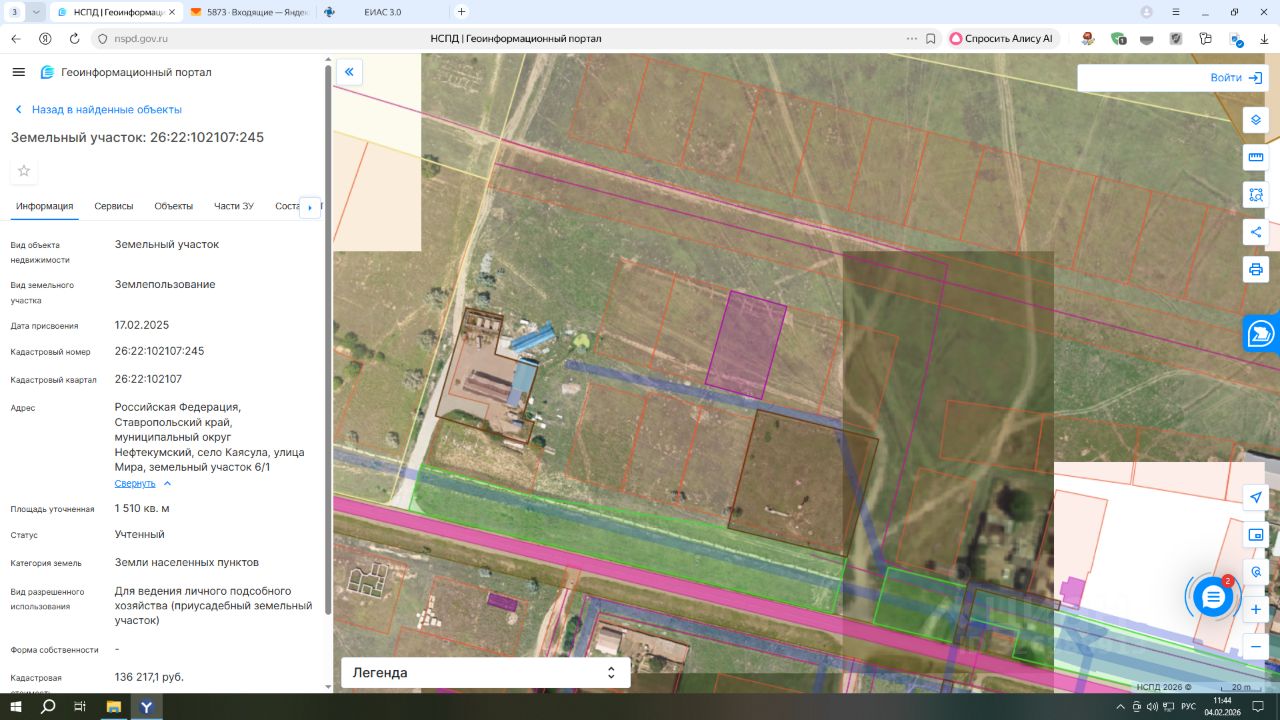Zoom out the map with minus button
This screenshot has width=1280, height=720.
(1256, 646)
